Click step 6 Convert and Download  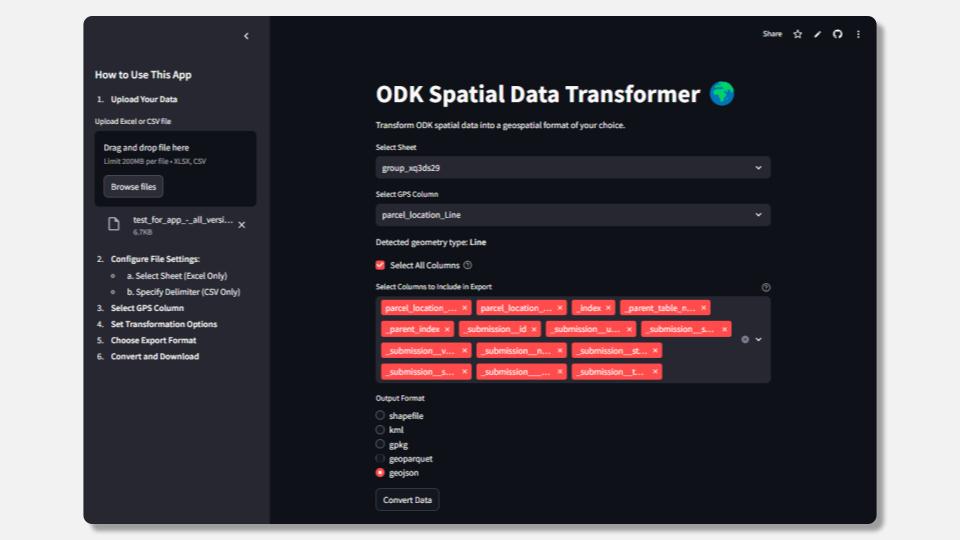pyautogui.click(x=155, y=356)
